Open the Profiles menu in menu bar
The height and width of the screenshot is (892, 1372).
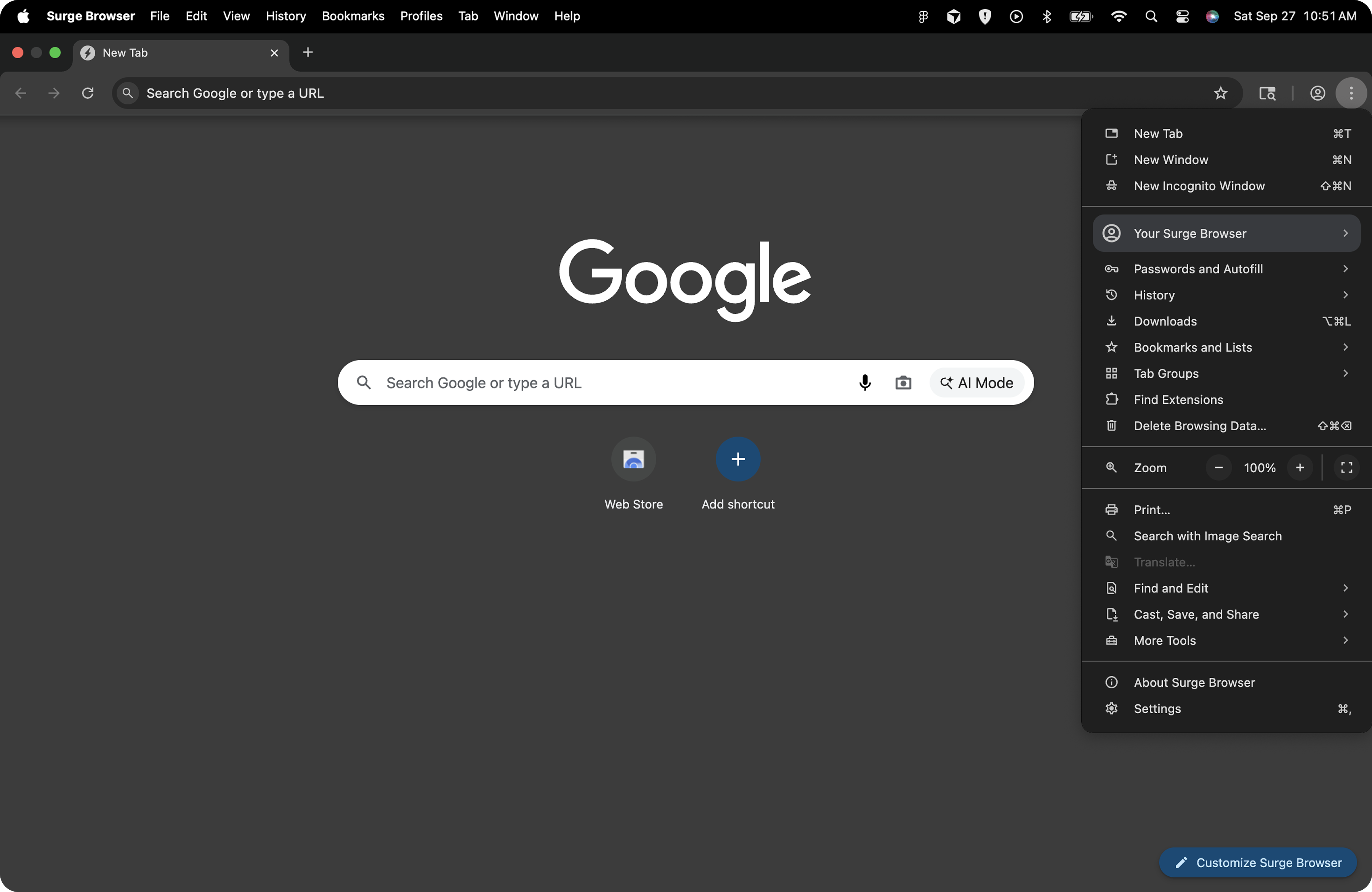point(422,16)
